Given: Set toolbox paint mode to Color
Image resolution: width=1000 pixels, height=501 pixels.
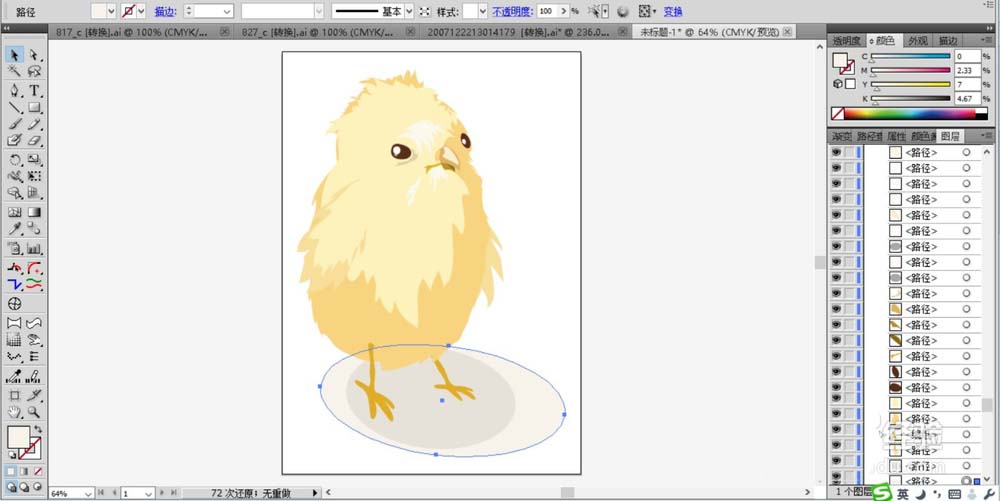Looking at the screenshot, I should [x=12, y=471].
